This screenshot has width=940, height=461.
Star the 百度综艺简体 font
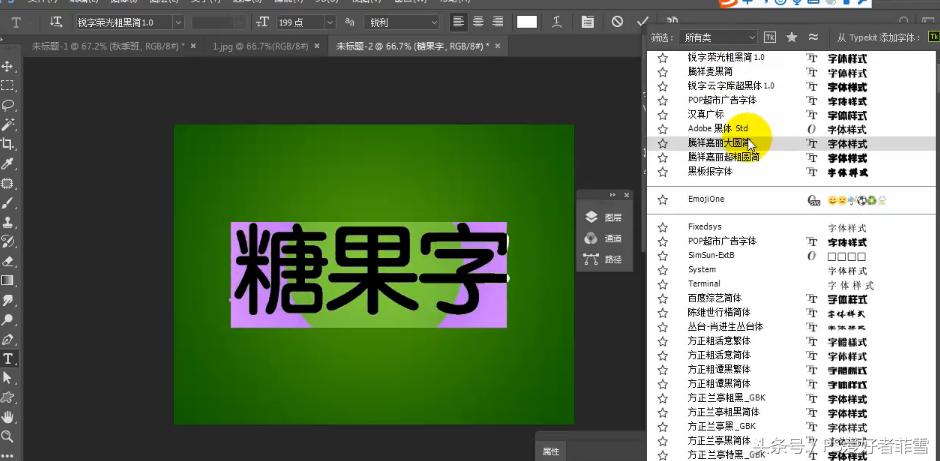pos(662,299)
